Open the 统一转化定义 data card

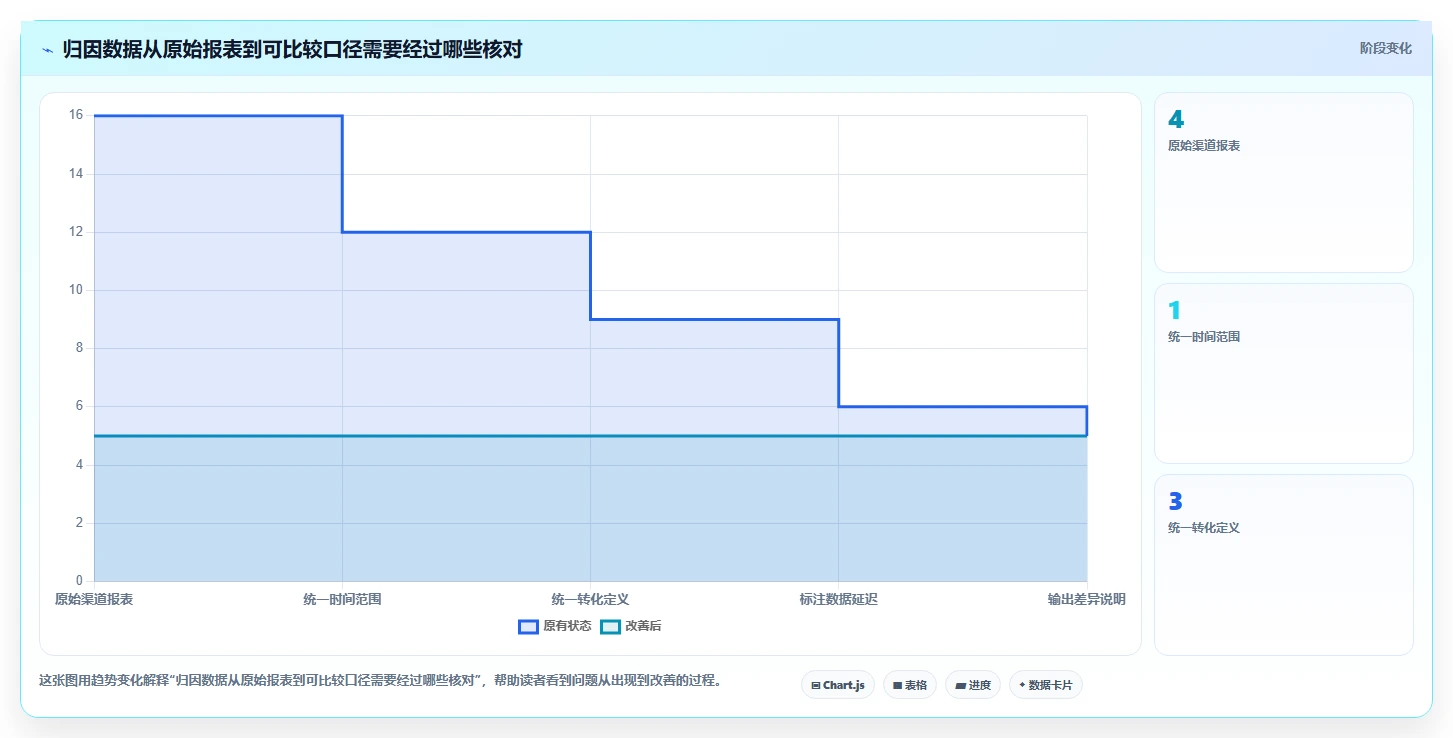click(1284, 564)
